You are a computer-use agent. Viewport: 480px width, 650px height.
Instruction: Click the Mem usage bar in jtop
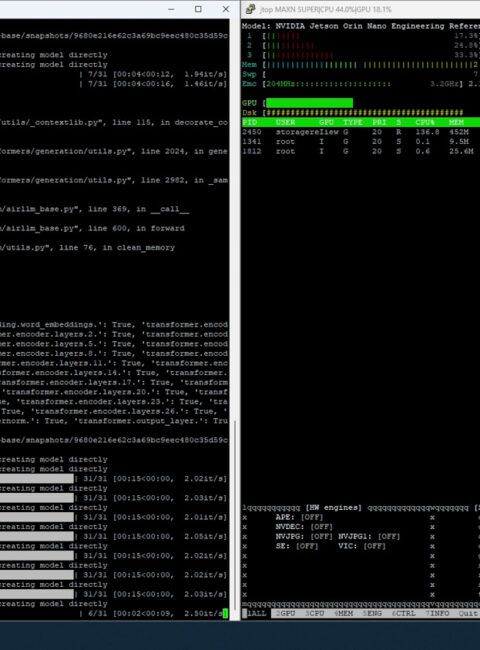pos(370,65)
